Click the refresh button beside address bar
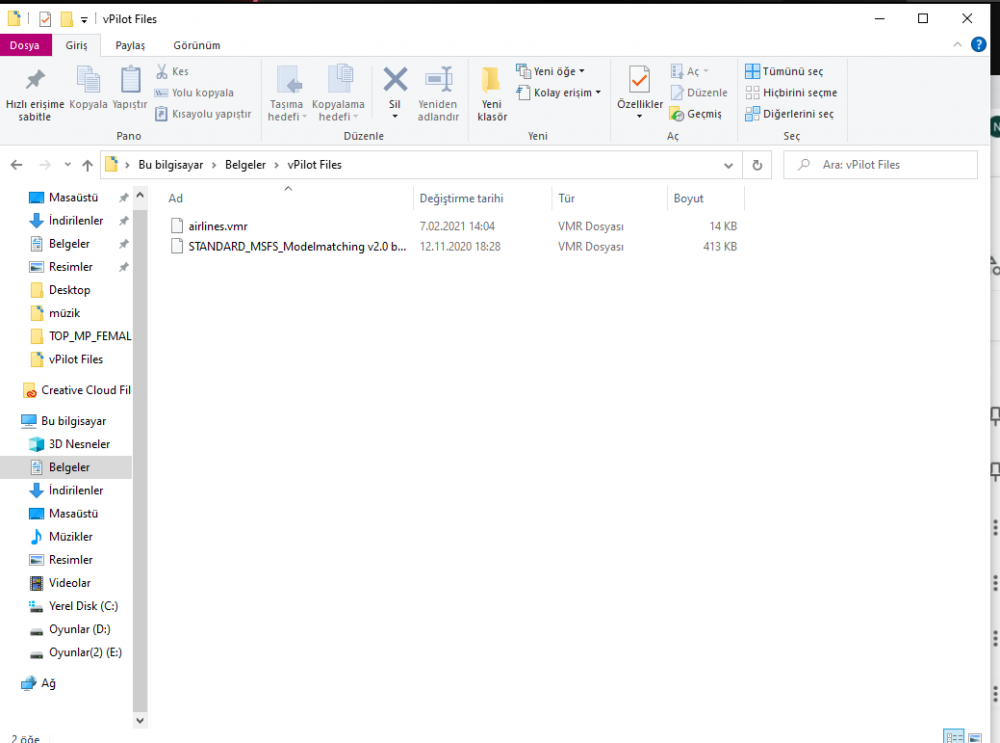 pos(757,165)
